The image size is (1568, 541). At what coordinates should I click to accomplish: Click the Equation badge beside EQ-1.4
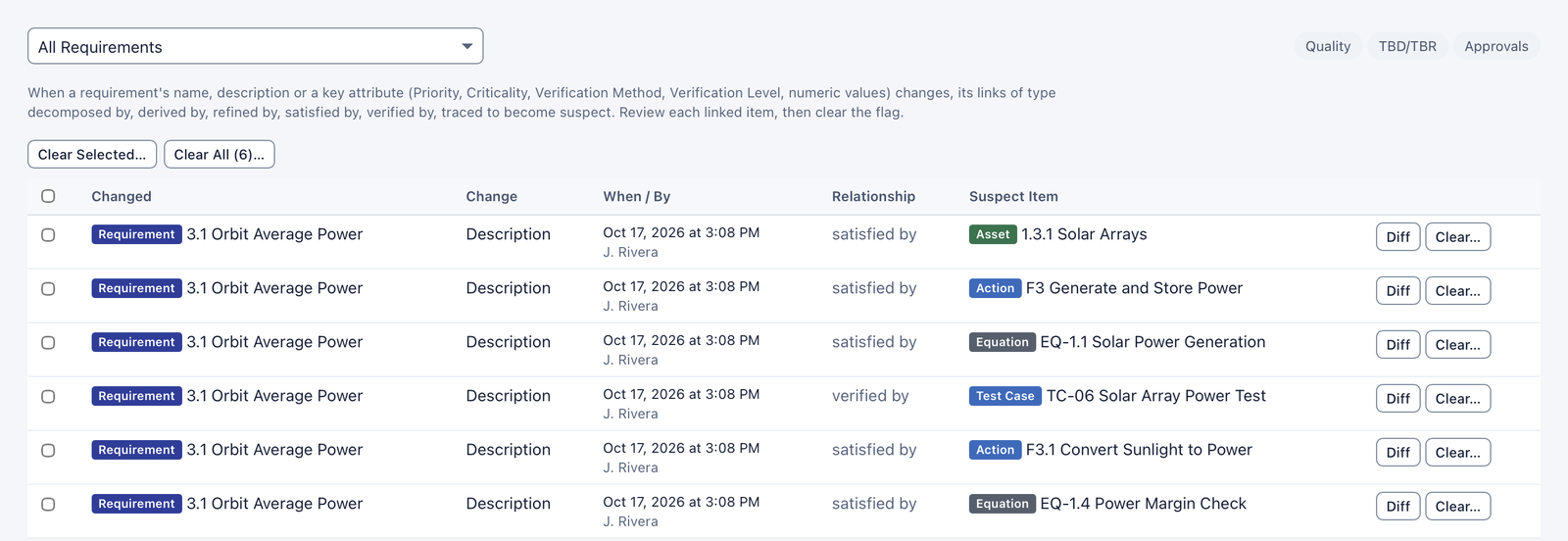click(x=1002, y=504)
